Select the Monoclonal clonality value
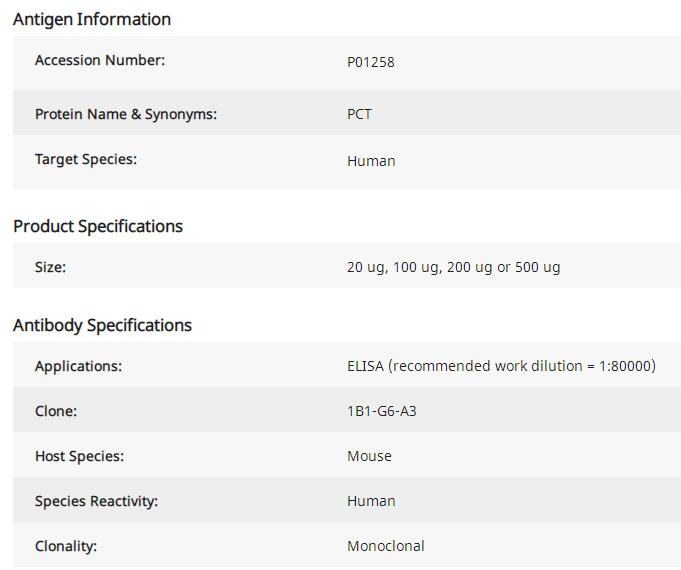The width and height of the screenshot is (681, 570). point(386,546)
